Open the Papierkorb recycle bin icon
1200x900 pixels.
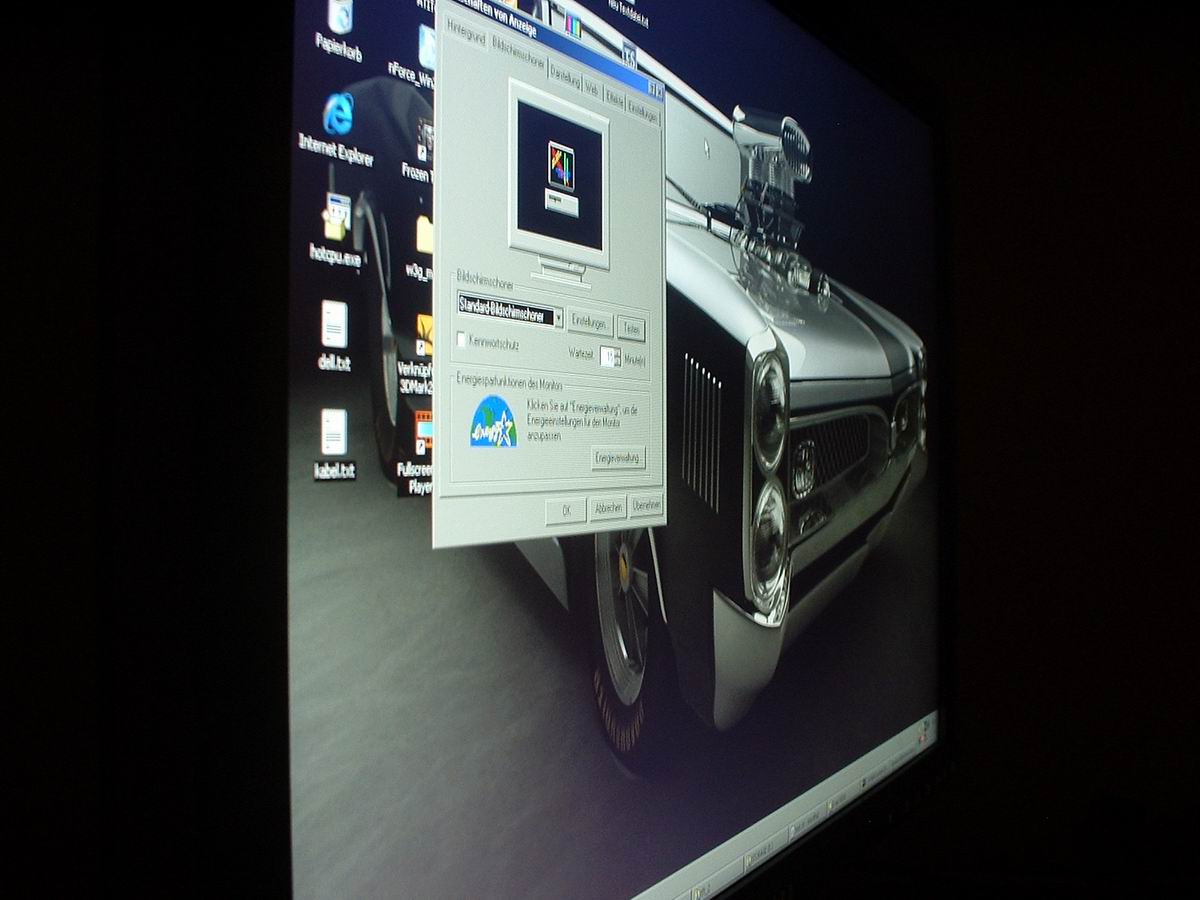(340, 18)
